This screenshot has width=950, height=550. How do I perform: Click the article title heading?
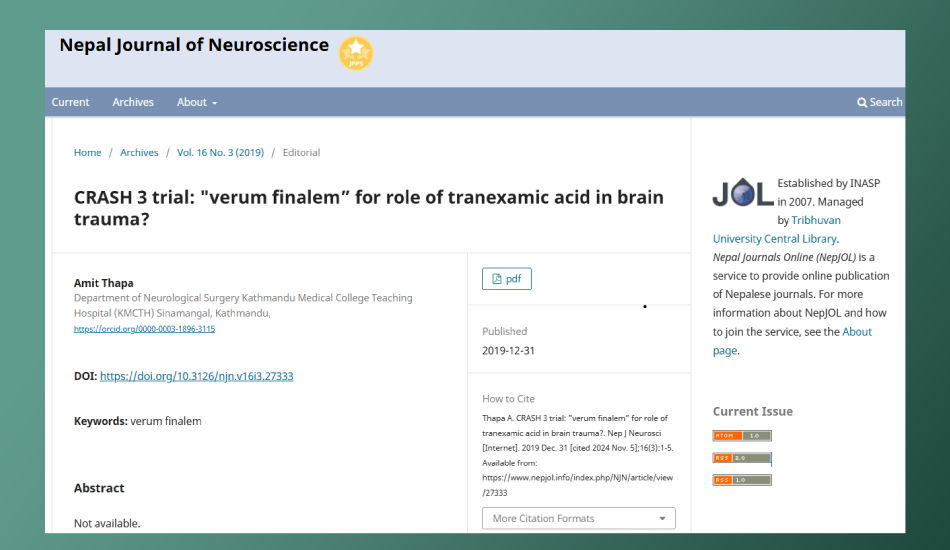pyautogui.click(x=368, y=208)
